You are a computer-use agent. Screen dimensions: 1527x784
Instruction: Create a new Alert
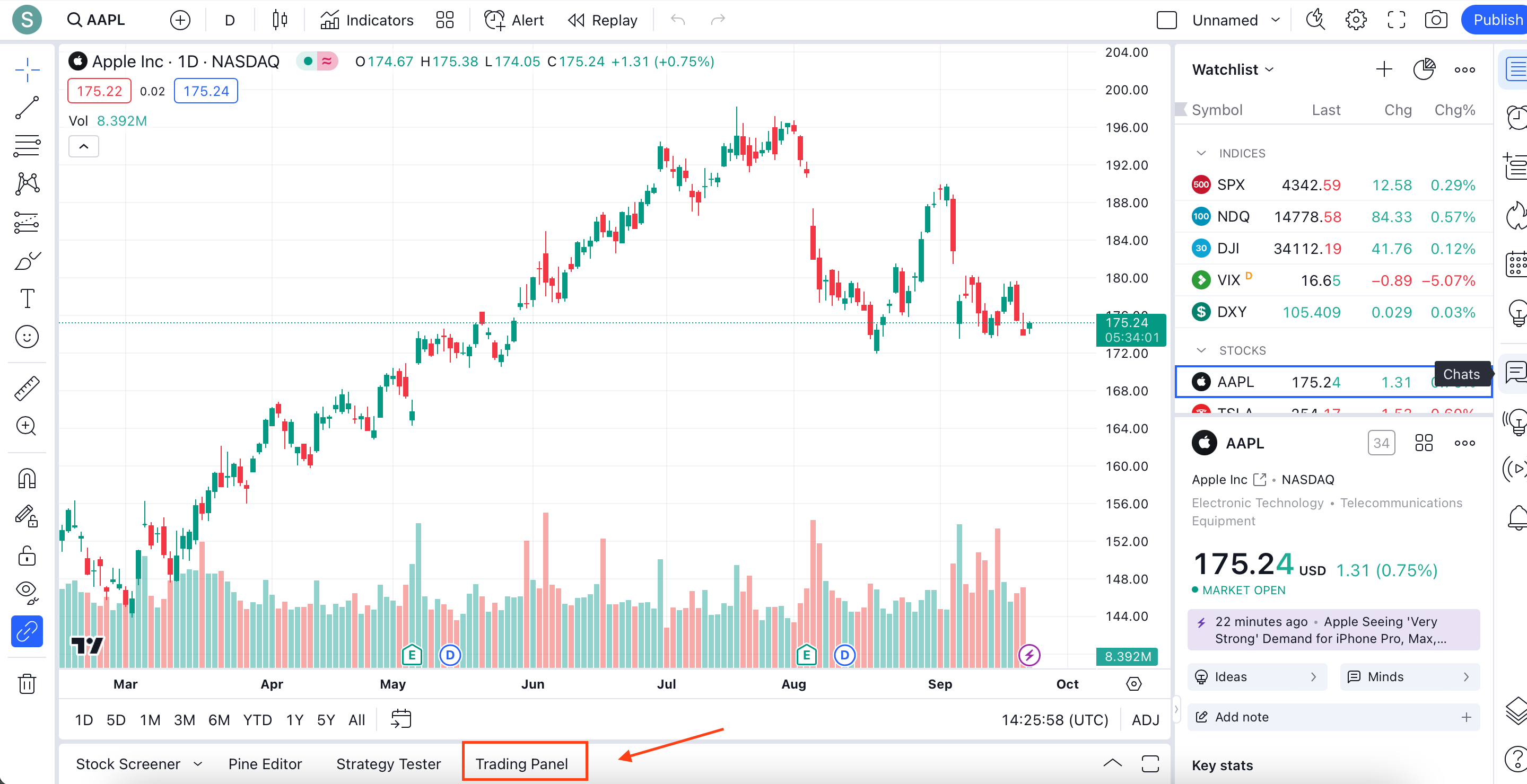point(514,20)
